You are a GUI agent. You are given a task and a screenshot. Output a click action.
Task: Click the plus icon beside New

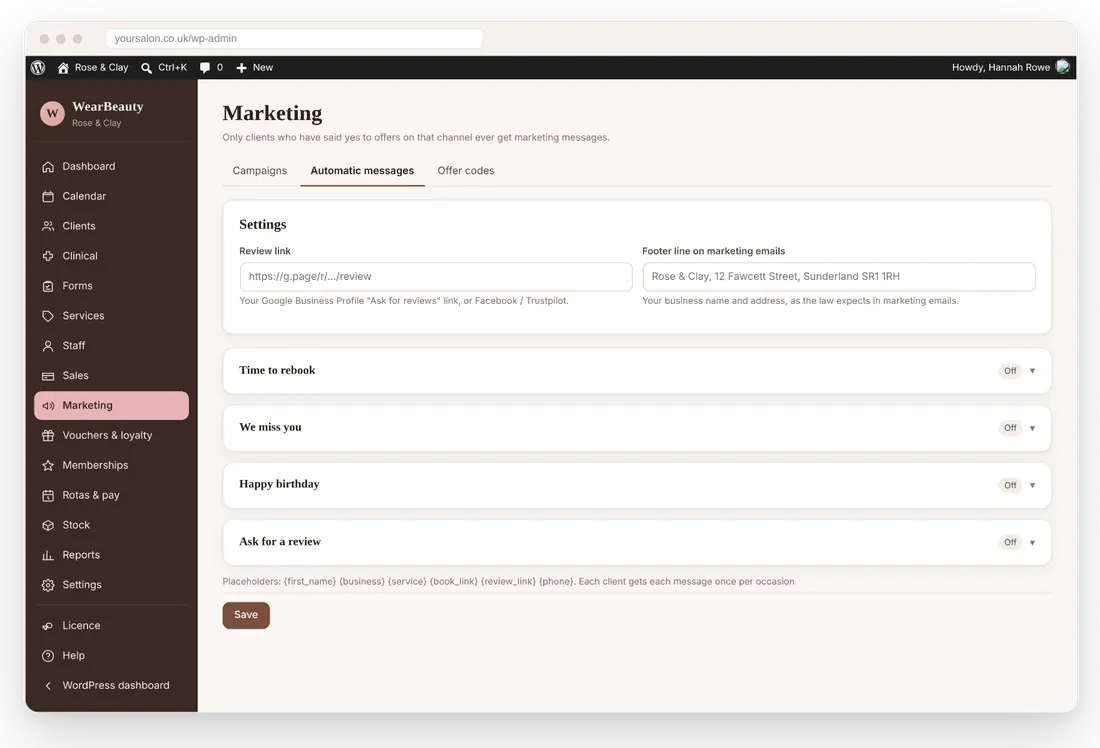coord(241,68)
